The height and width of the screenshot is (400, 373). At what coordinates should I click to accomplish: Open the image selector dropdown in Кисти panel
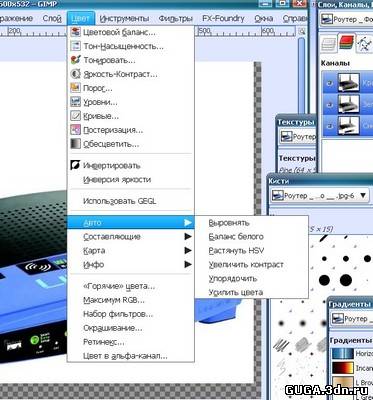tap(320, 196)
